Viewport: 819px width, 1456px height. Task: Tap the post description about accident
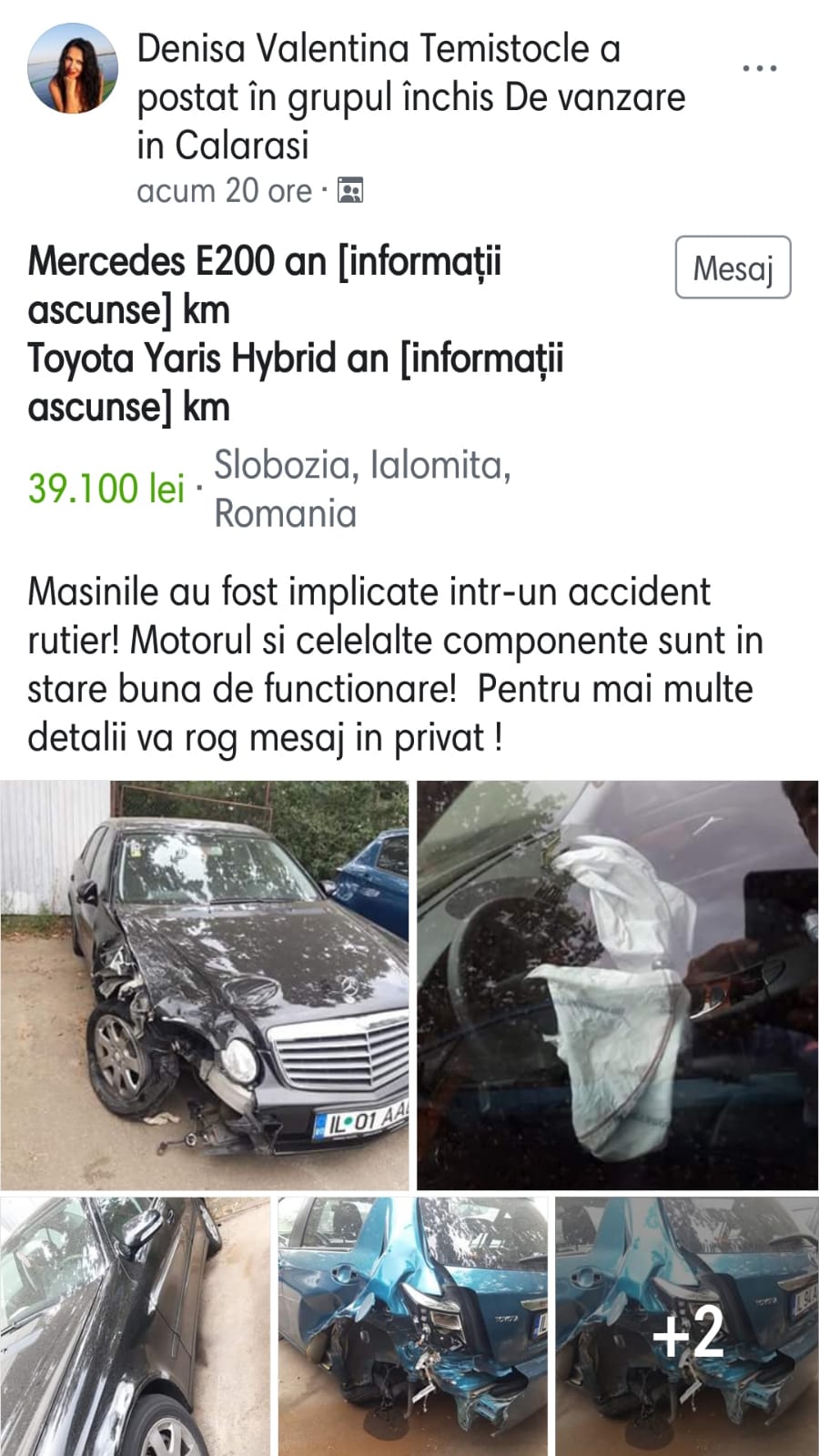[395, 664]
